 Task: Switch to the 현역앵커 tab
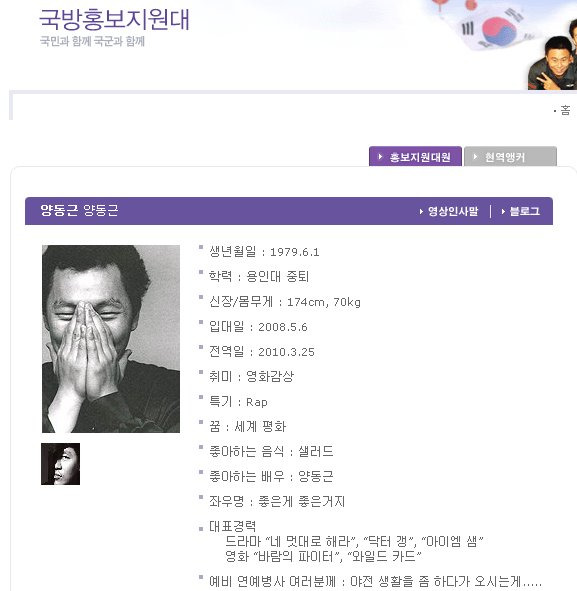tap(510, 156)
